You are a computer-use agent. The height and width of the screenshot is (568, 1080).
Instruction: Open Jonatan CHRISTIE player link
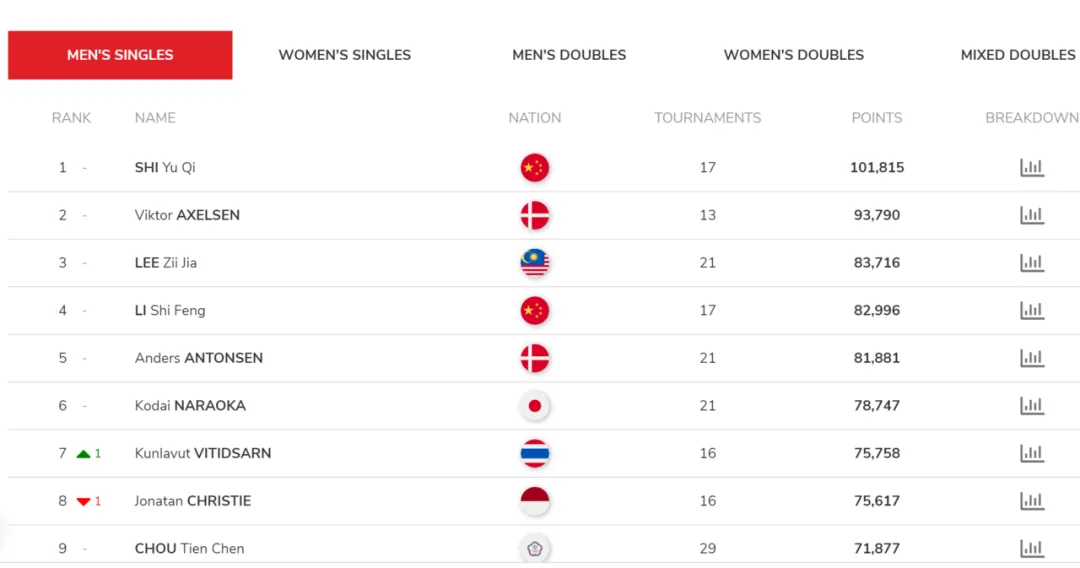tap(193, 501)
